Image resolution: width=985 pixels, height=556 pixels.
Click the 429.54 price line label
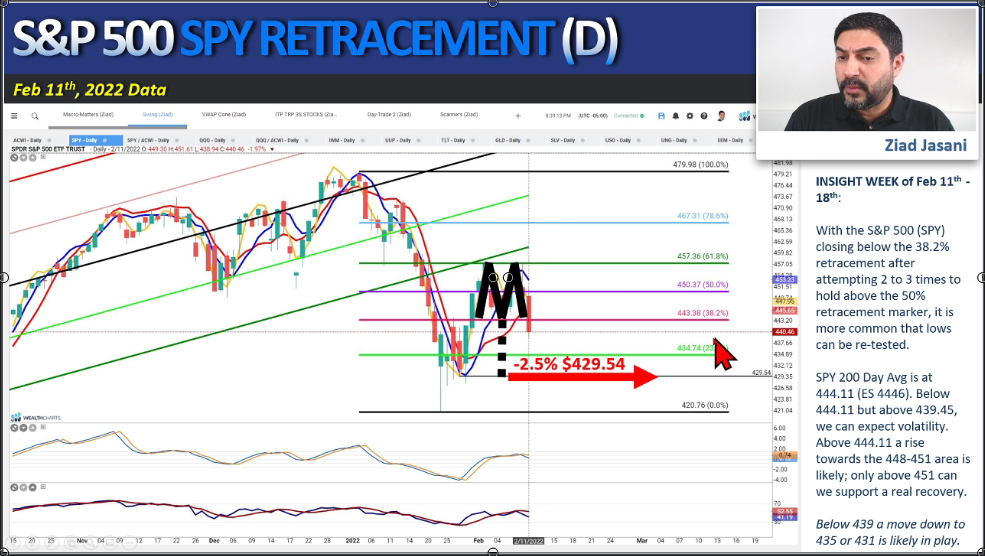coord(761,373)
